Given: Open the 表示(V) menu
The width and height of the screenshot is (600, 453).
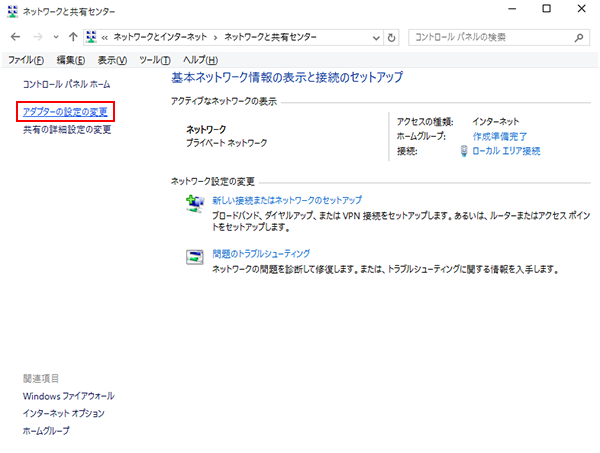Looking at the screenshot, I should point(114,60).
